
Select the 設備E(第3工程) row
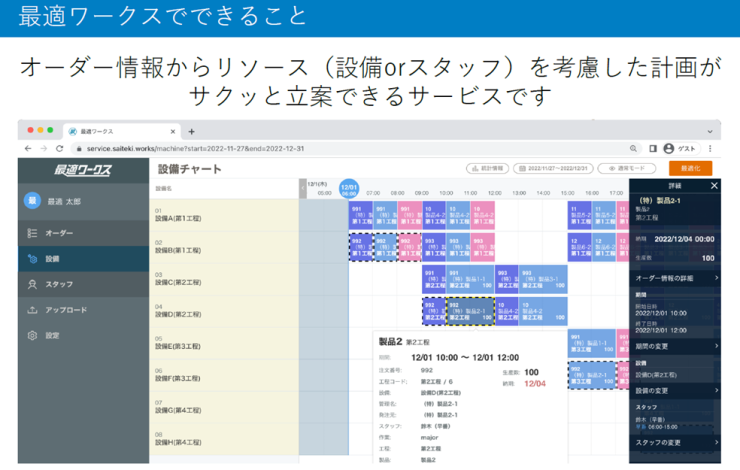224,344
